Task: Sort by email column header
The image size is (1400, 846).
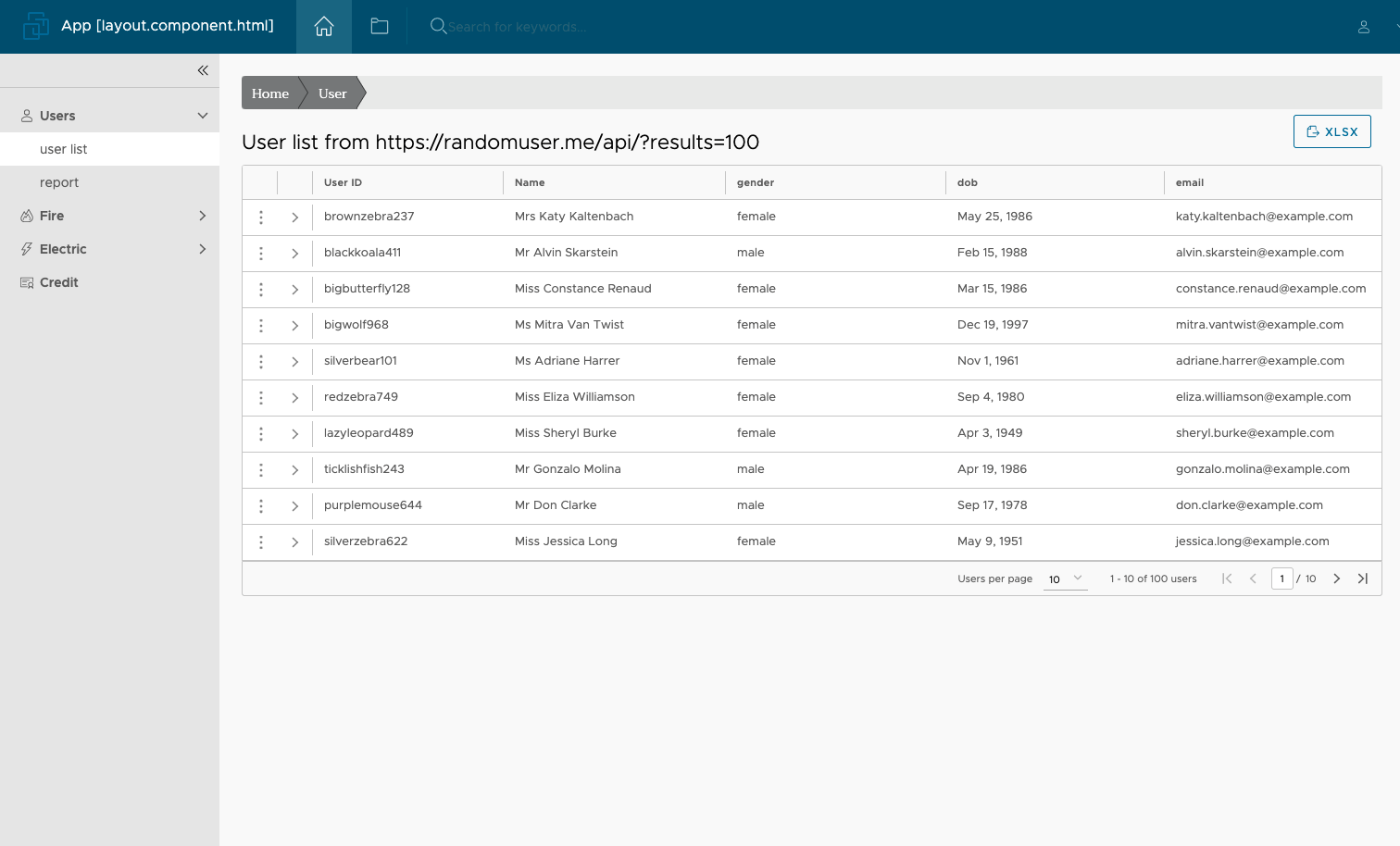Action: click(1190, 182)
